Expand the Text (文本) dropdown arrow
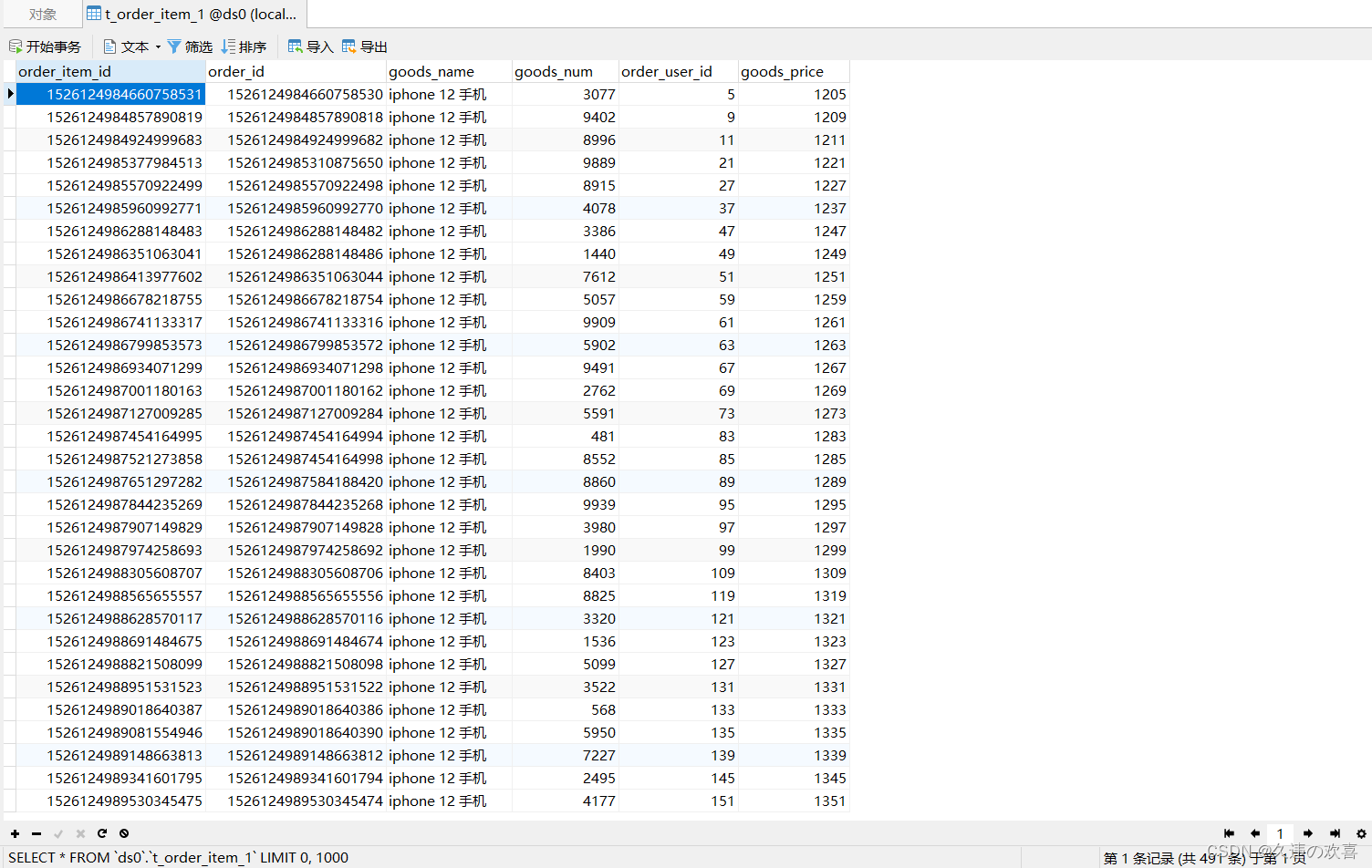 pyautogui.click(x=158, y=46)
